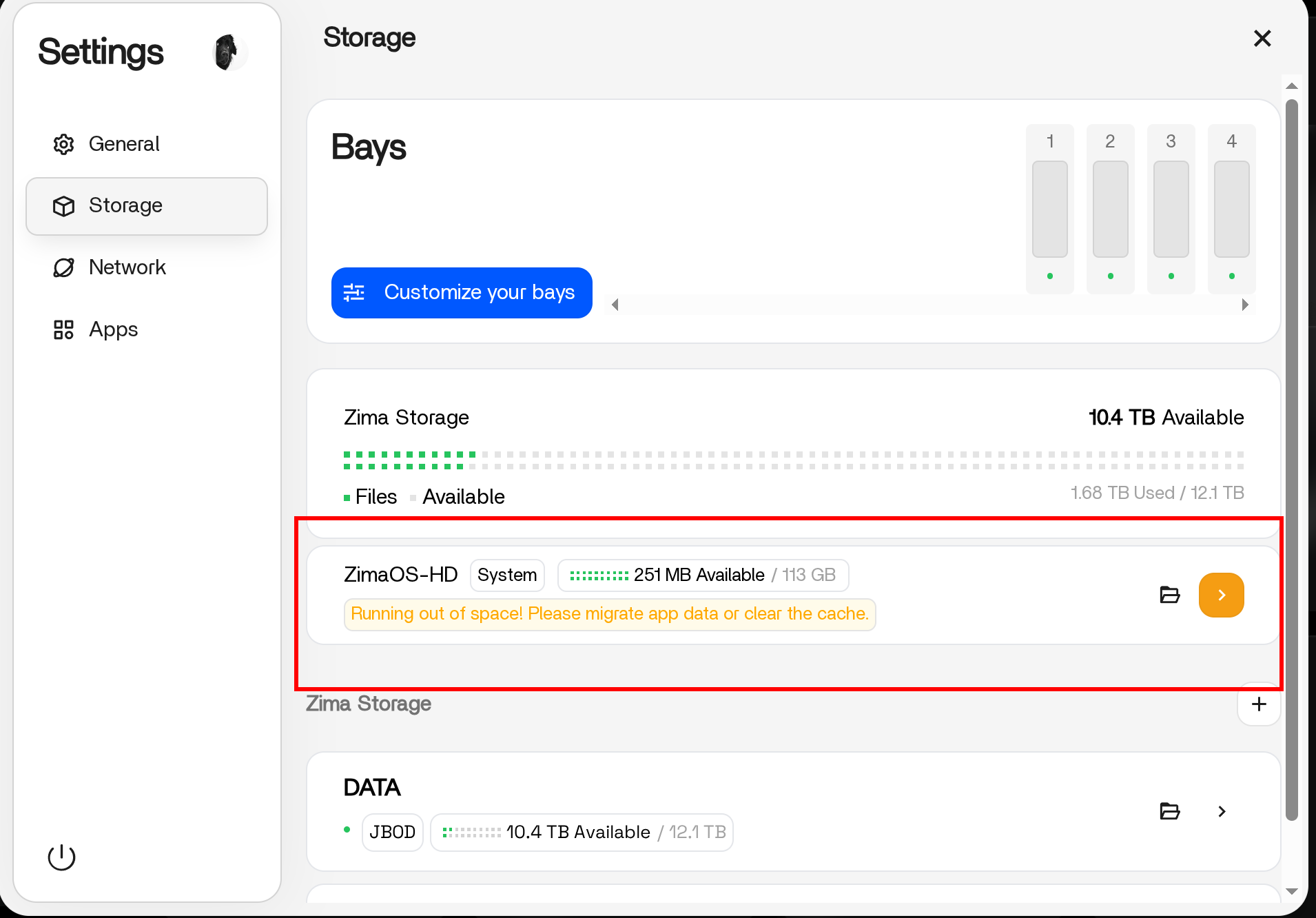Click the running out of space warning
Image resolution: width=1316 pixels, height=918 pixels.
[x=609, y=614]
